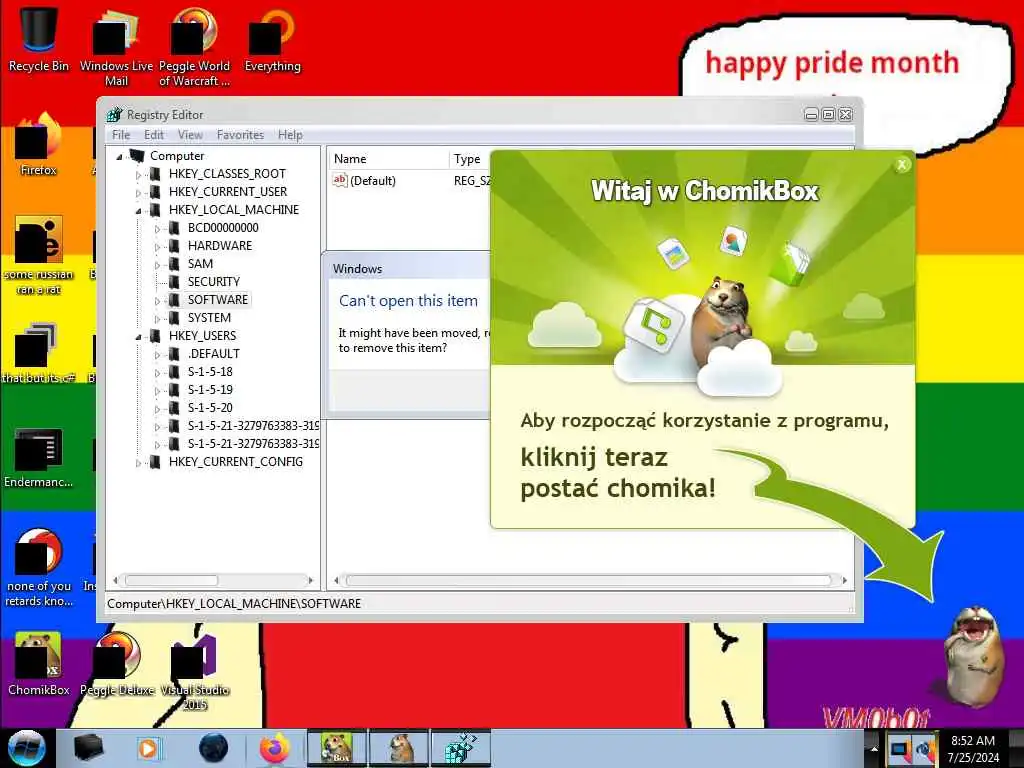Click the Windows Start orb
This screenshot has width=1024, height=768.
(26, 748)
